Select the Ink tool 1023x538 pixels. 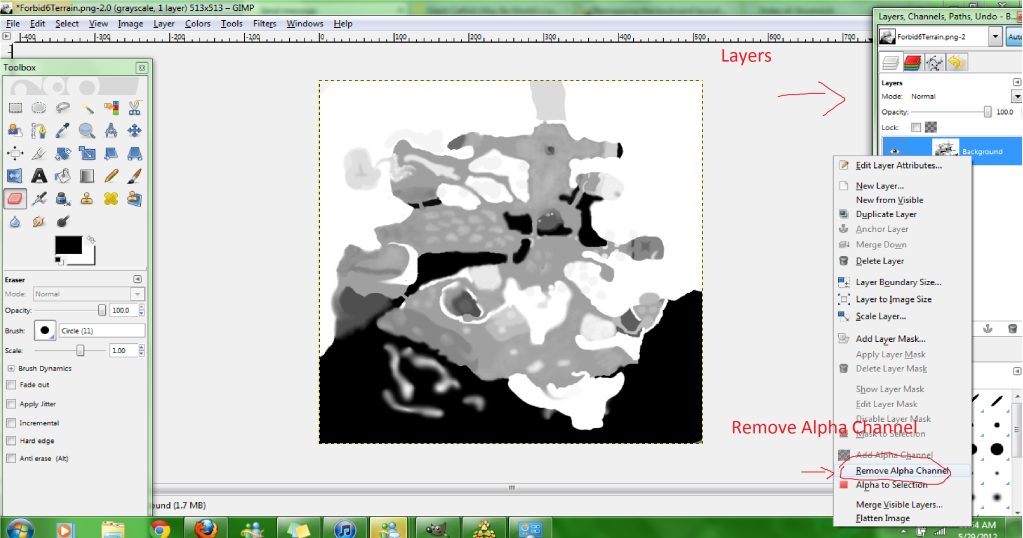click(x=63, y=198)
